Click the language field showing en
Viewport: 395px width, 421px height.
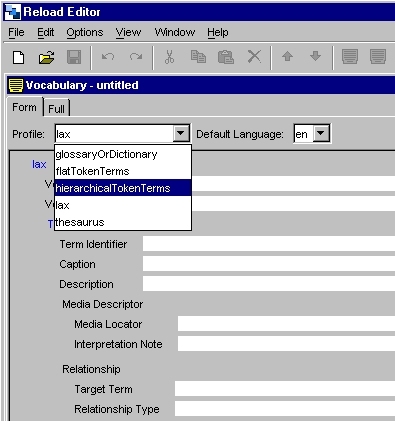coord(304,134)
